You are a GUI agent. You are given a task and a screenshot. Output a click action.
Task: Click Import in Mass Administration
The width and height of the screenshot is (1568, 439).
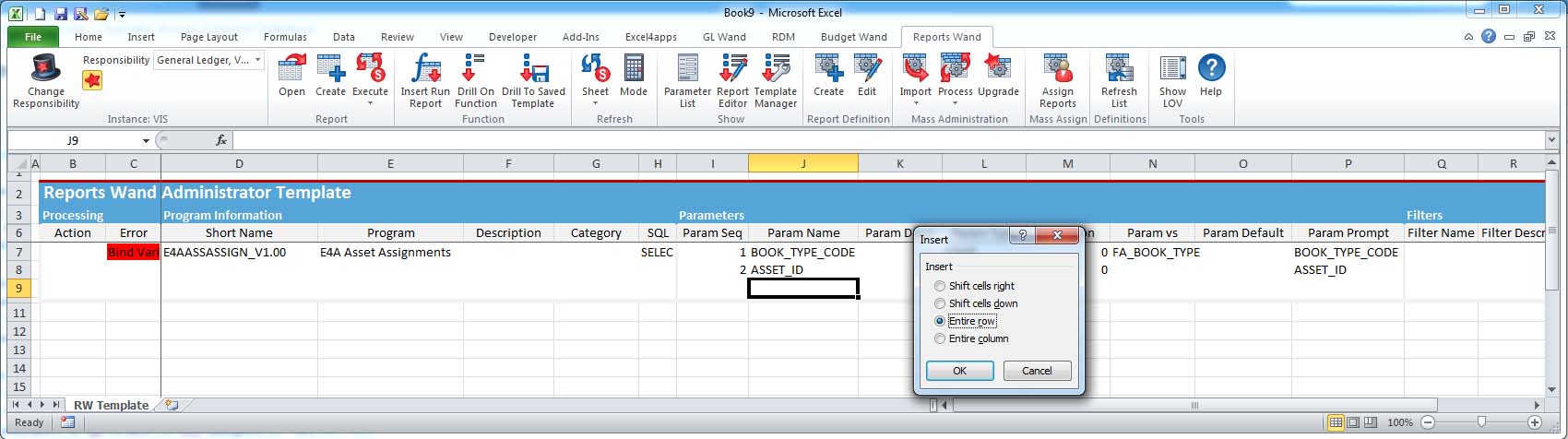916,67
